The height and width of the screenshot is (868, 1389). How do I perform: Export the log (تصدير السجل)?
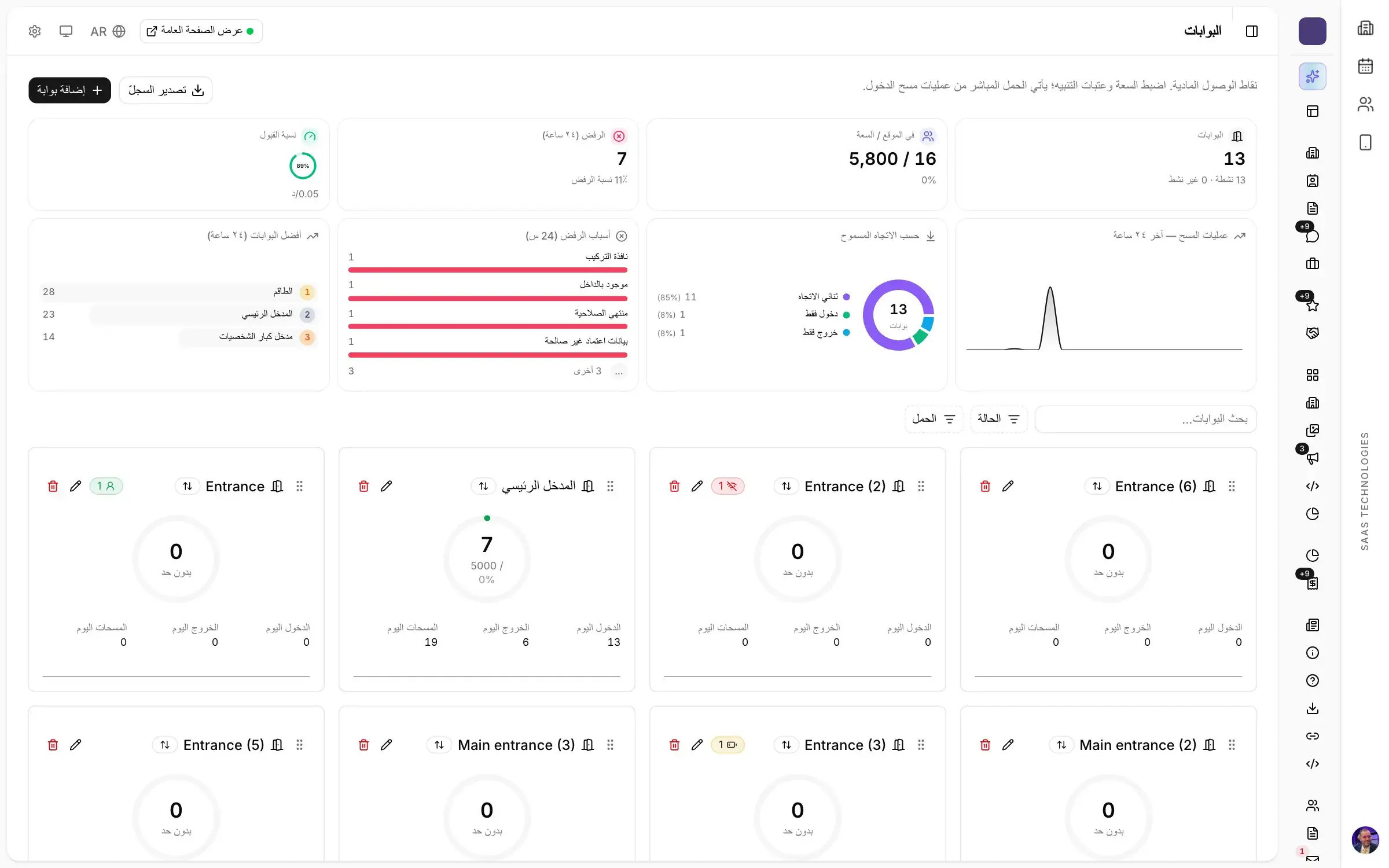(x=166, y=90)
